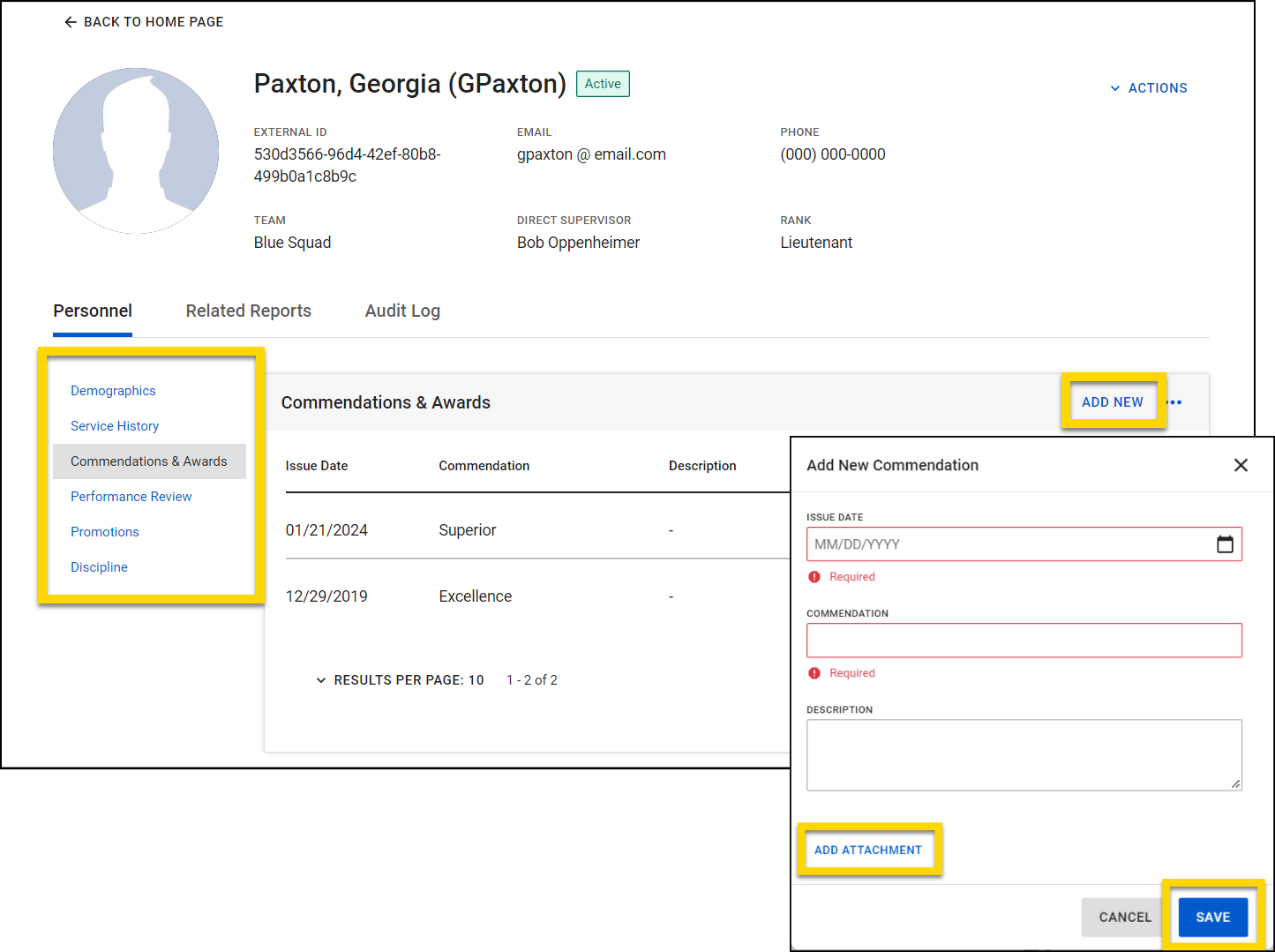Screen dimensions: 1275x952
Task: Save the new commendation
Action: click(x=1212, y=917)
